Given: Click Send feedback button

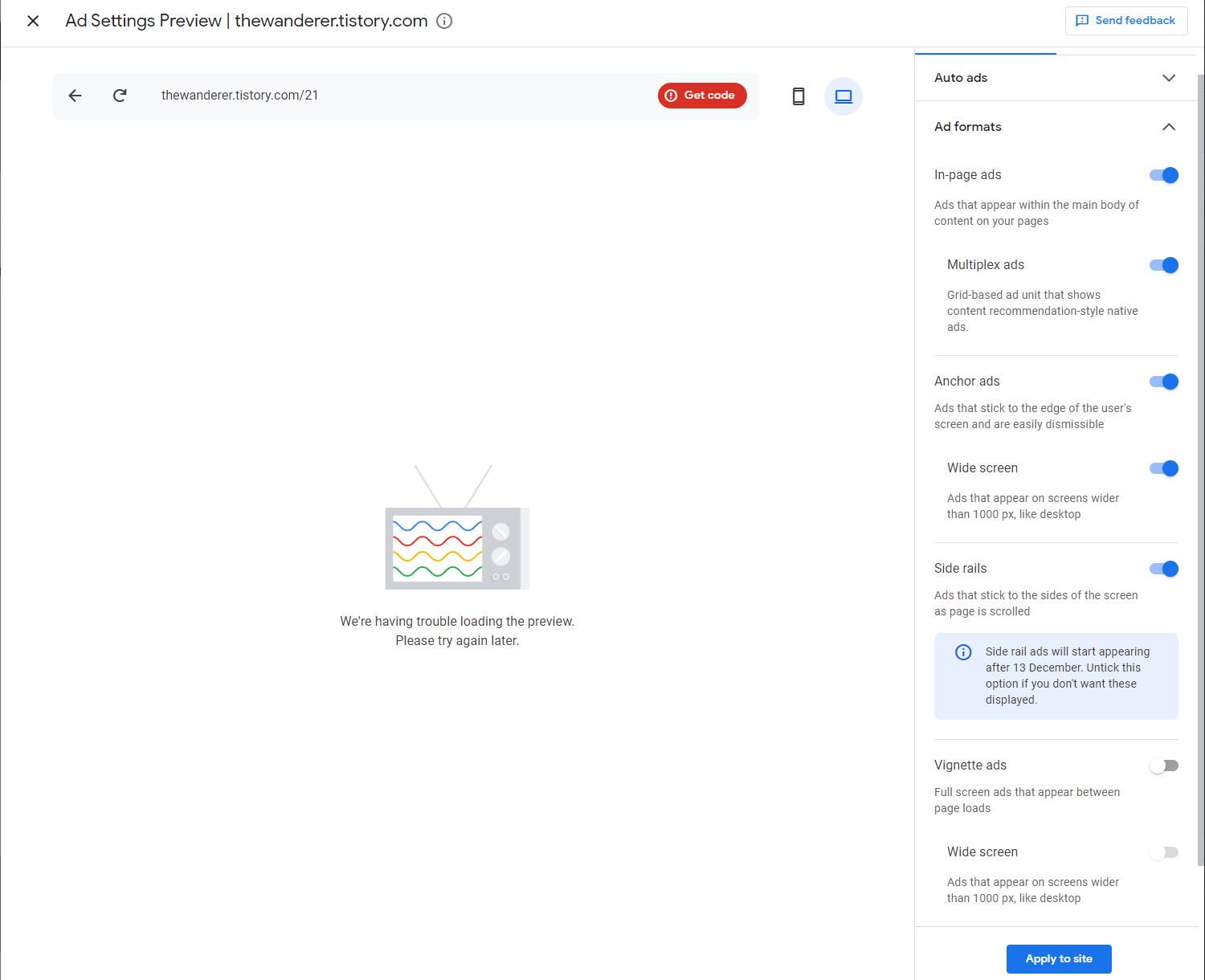Looking at the screenshot, I should [x=1126, y=21].
